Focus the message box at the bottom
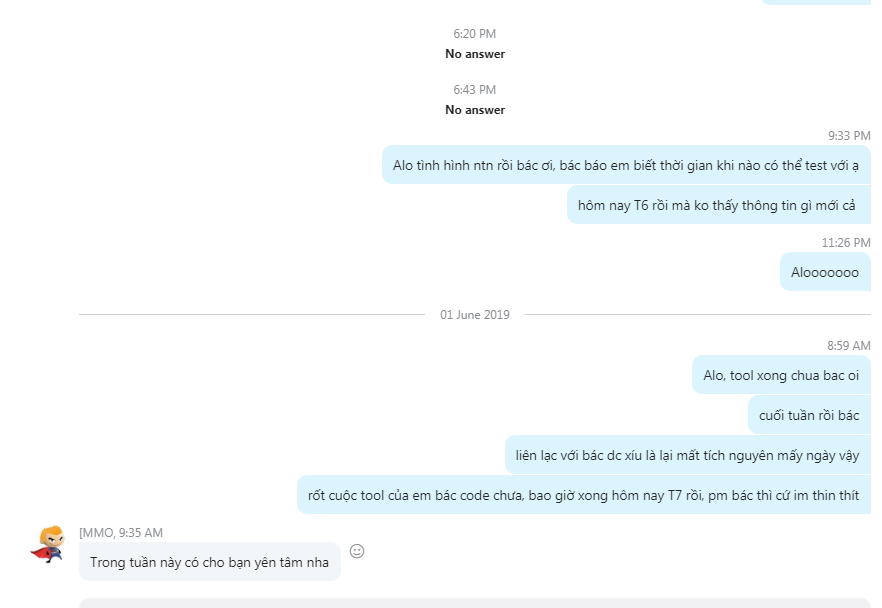Viewport: 882px width, 608px height. click(475, 602)
